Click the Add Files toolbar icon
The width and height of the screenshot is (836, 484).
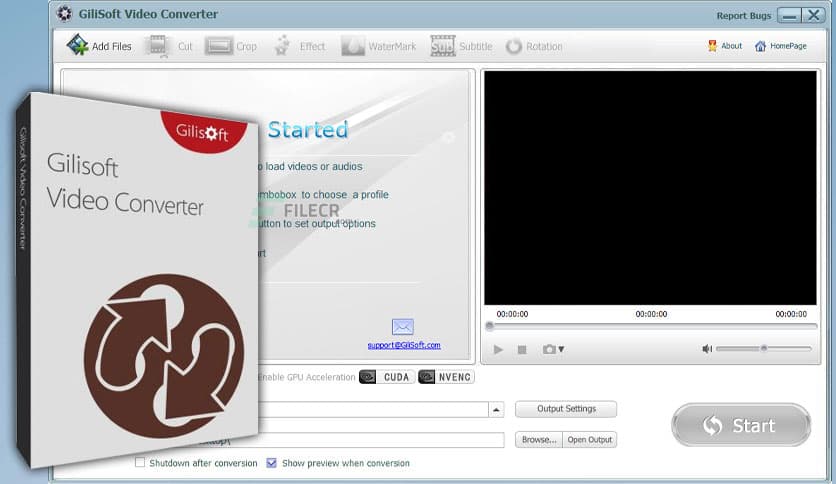(77, 45)
